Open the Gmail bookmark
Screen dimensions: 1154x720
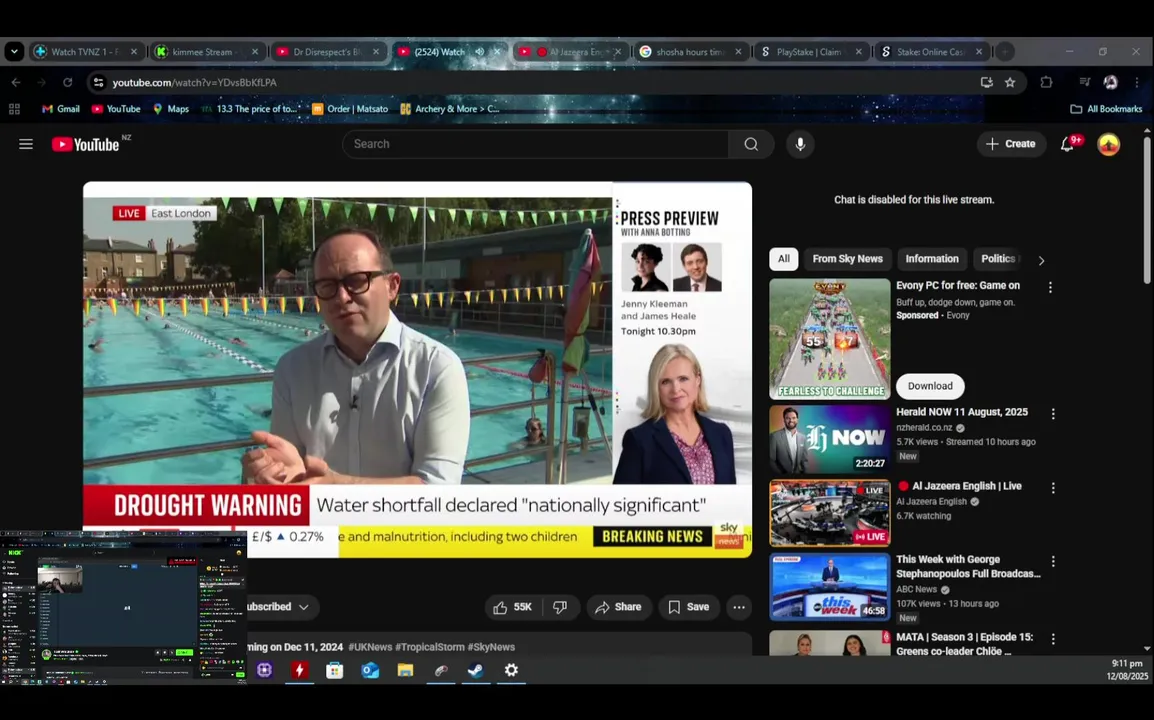60,109
